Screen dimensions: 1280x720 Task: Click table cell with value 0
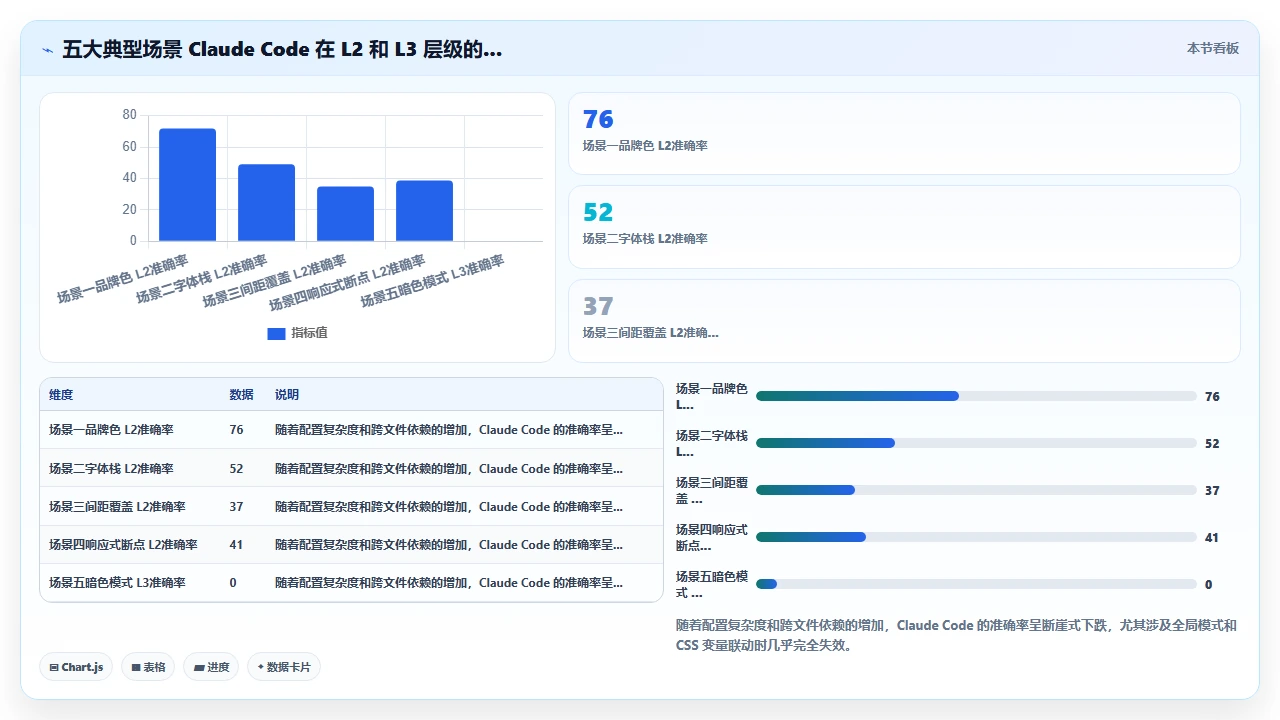pos(233,583)
